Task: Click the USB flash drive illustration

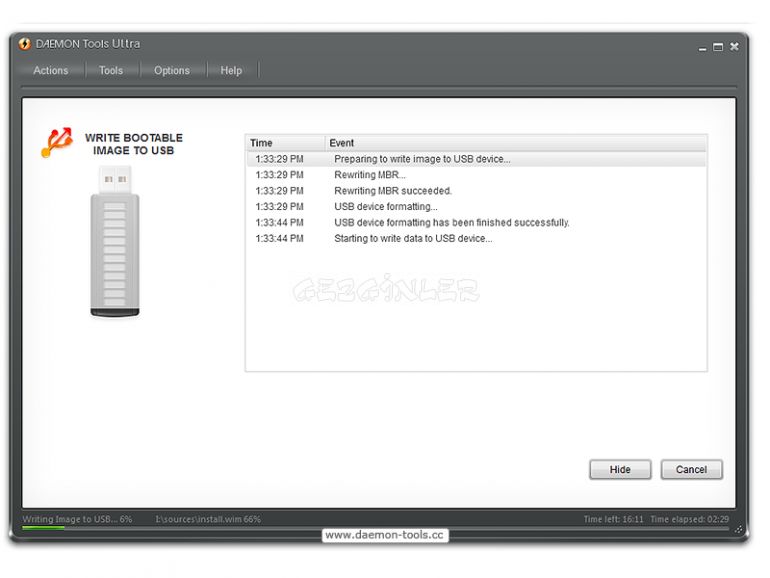Action: [115, 242]
